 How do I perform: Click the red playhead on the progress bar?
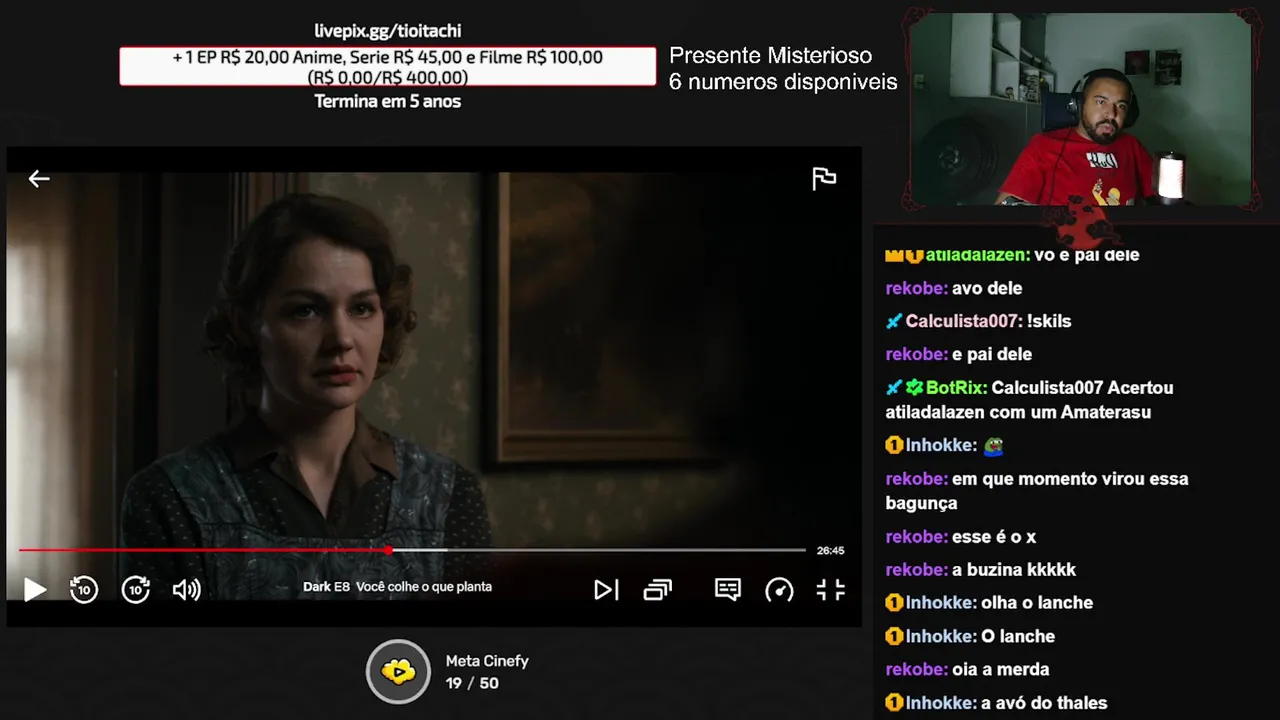(x=388, y=550)
